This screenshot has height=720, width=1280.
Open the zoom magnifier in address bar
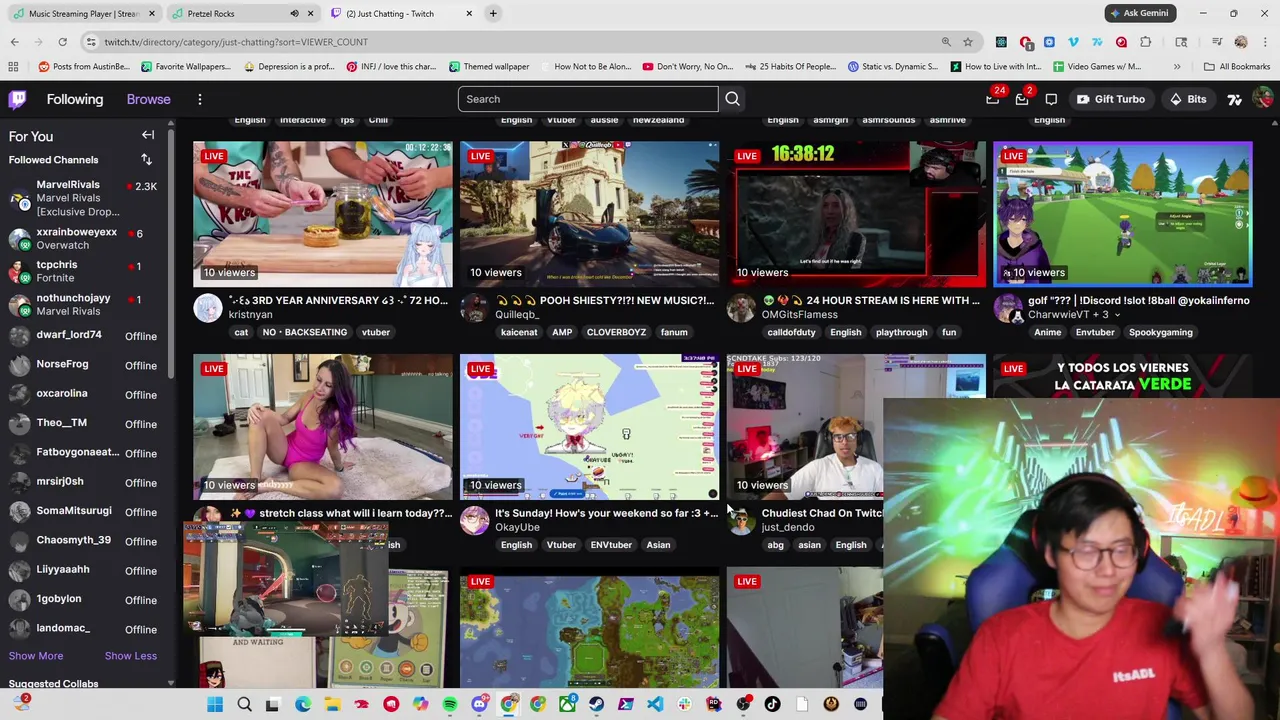click(x=946, y=42)
